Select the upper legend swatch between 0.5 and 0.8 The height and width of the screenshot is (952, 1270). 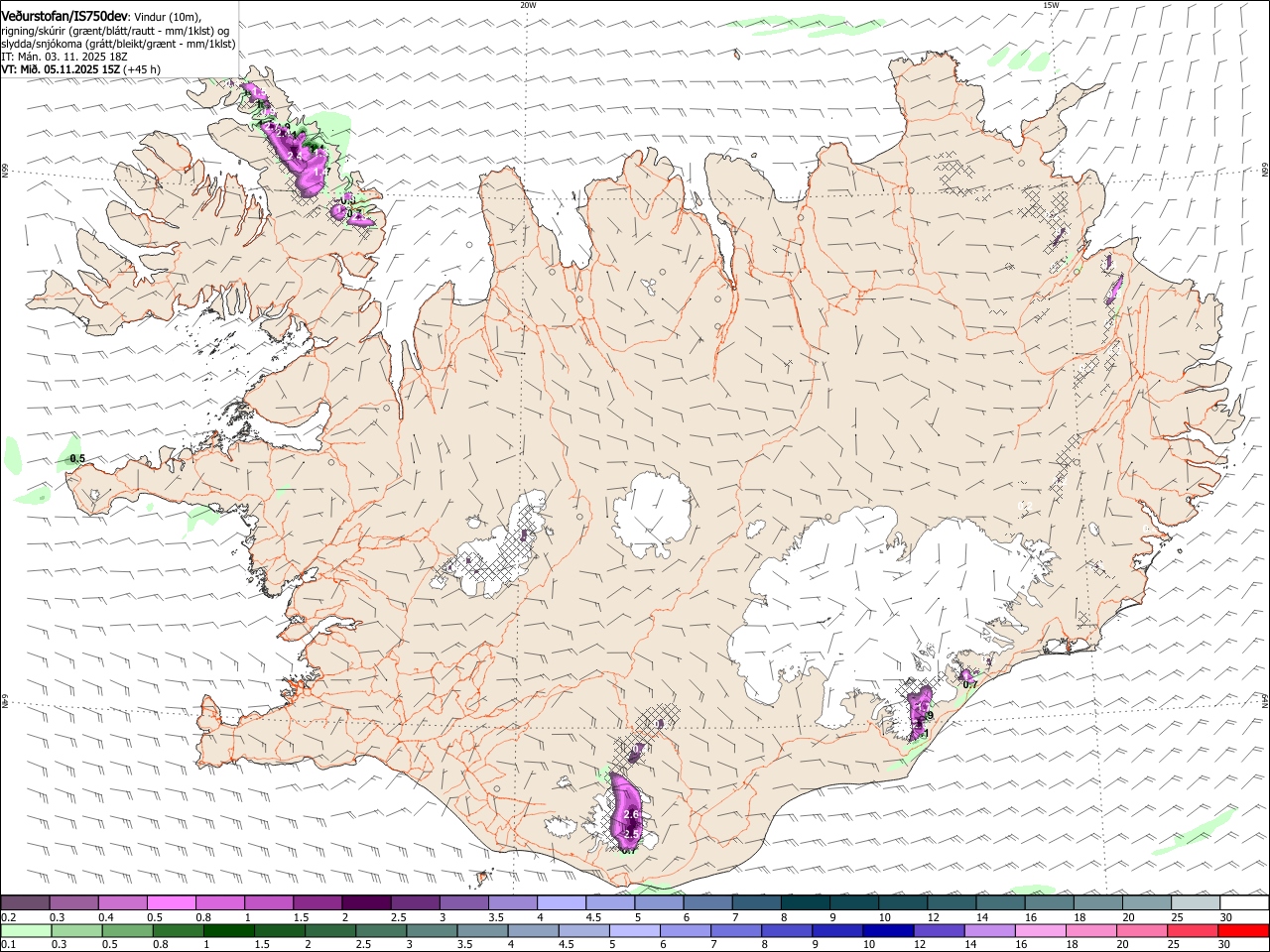point(172,902)
